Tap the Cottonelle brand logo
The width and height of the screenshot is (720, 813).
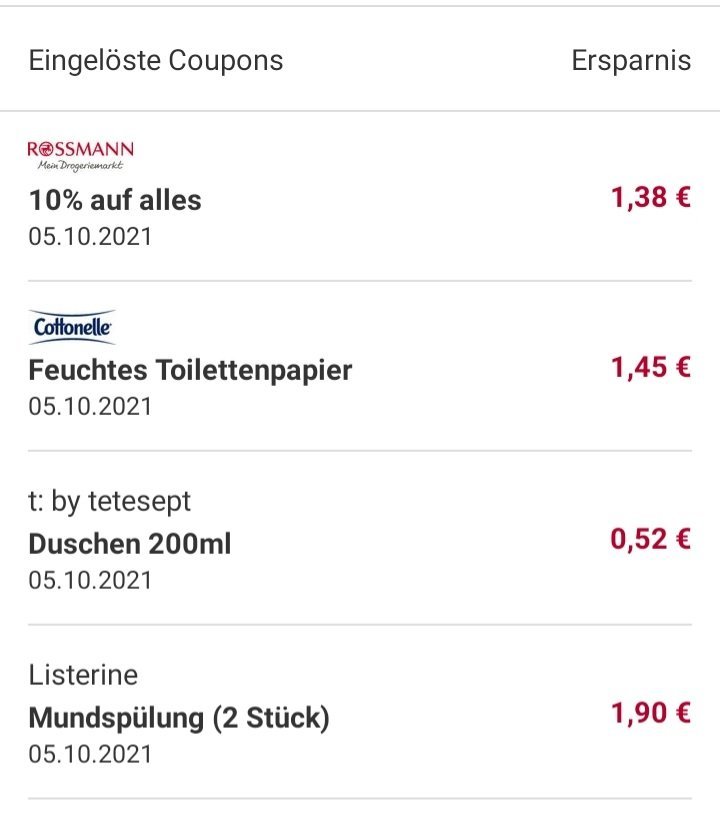(x=72, y=327)
